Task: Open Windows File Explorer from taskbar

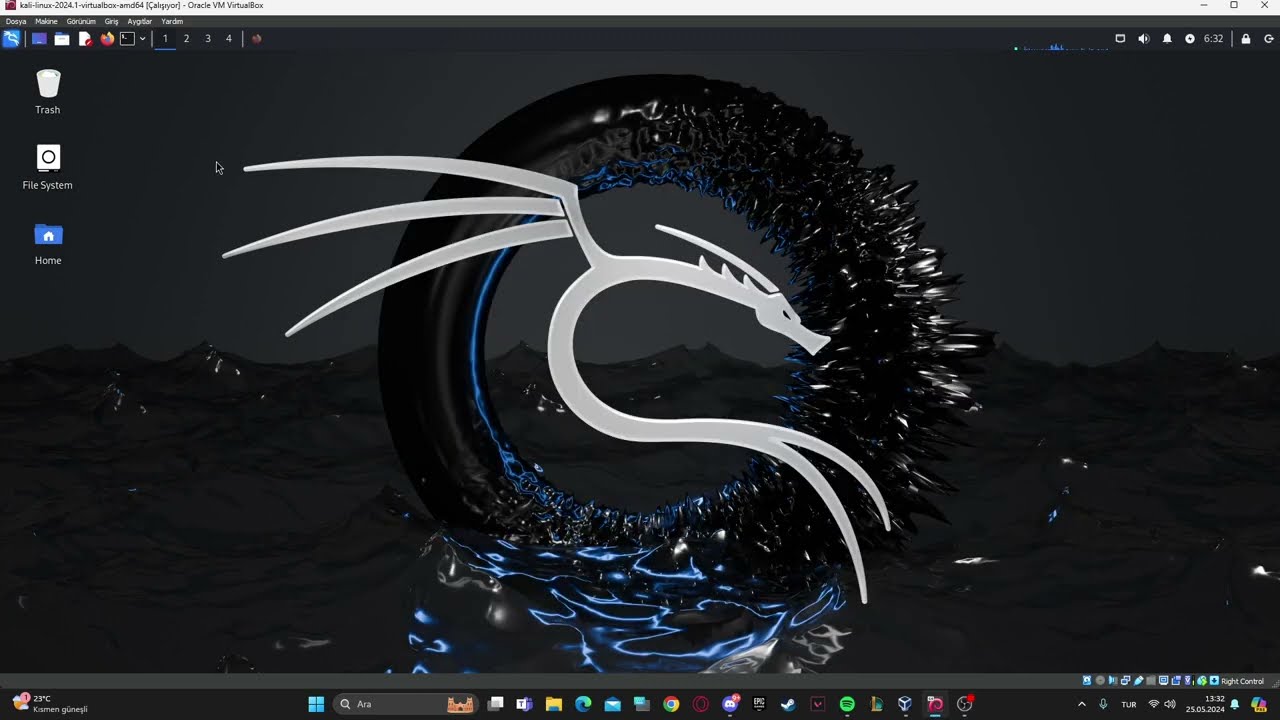Action: click(x=554, y=704)
